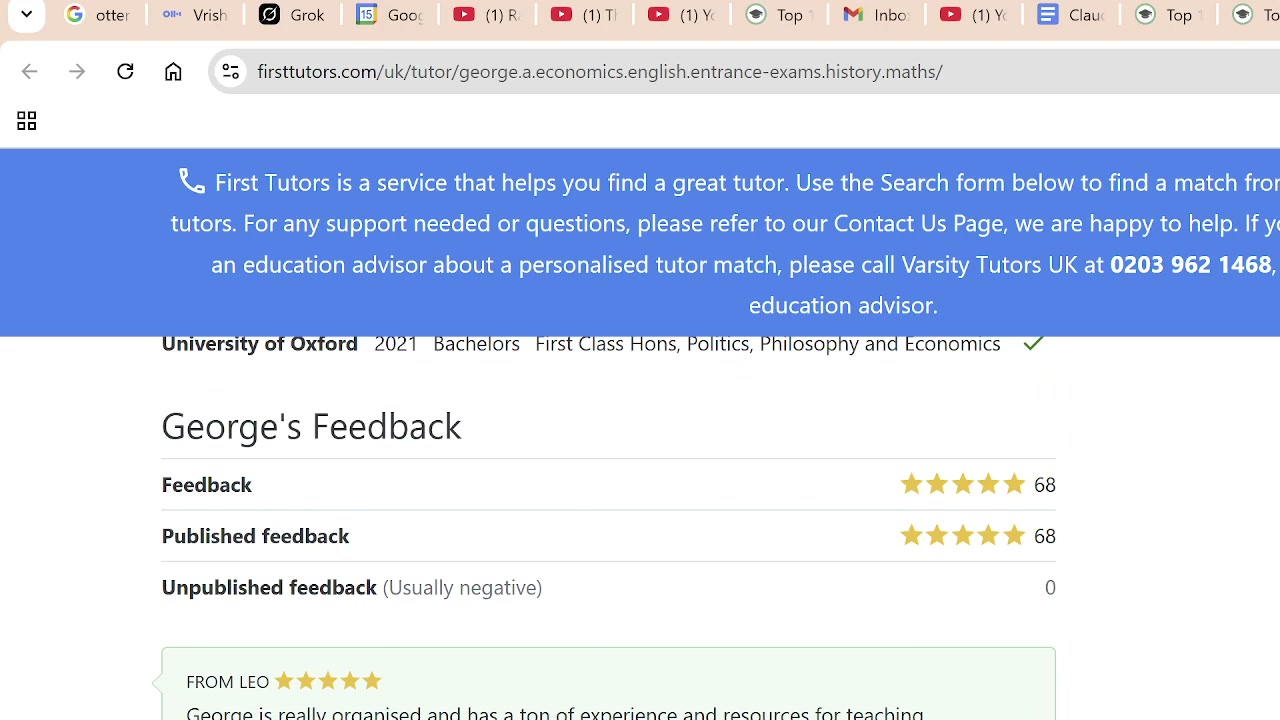Click the First Class Hons, PPE text
Screen dimensions: 1280x720
pyautogui.click(x=767, y=343)
